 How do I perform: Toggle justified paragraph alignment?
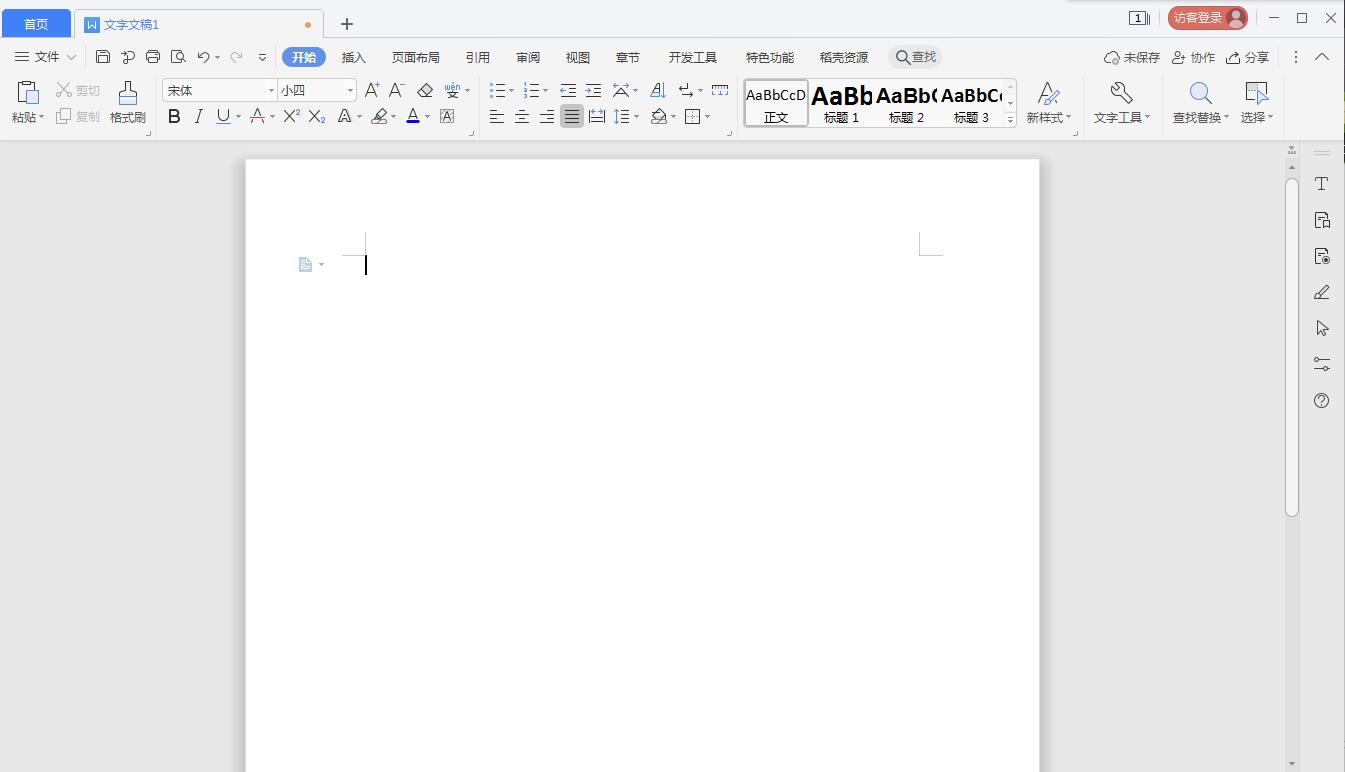[x=571, y=117]
